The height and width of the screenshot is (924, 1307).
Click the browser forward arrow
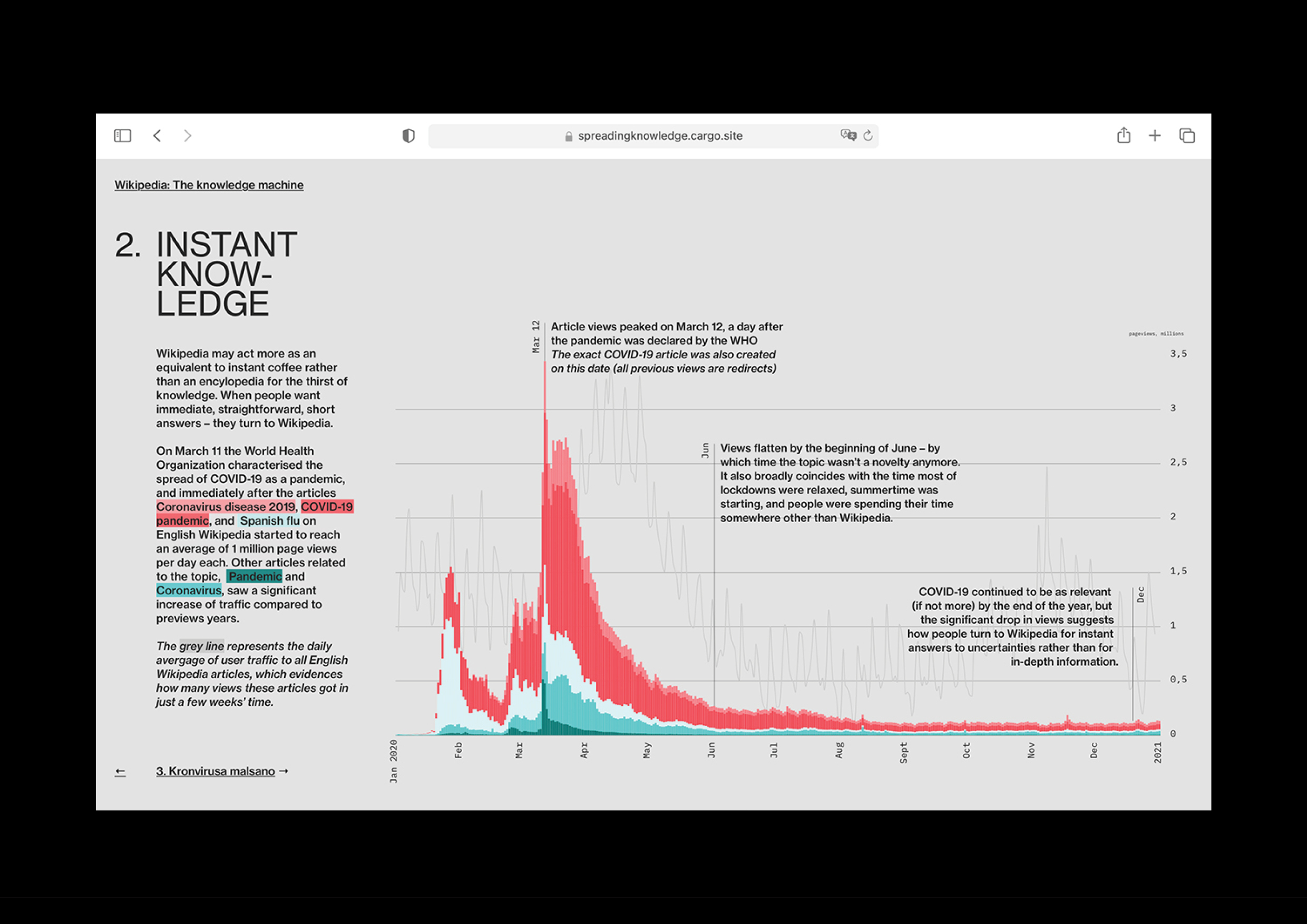187,135
